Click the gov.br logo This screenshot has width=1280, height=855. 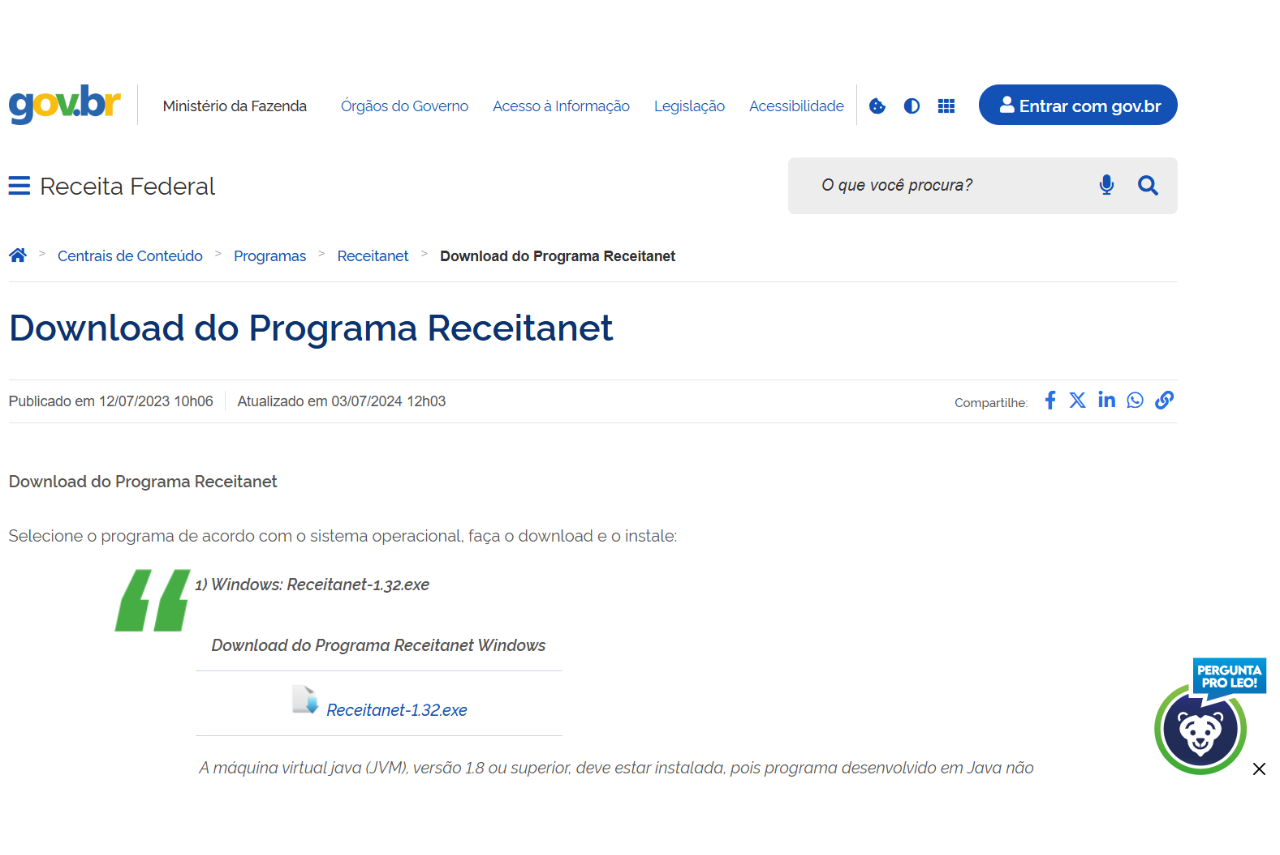pos(65,105)
